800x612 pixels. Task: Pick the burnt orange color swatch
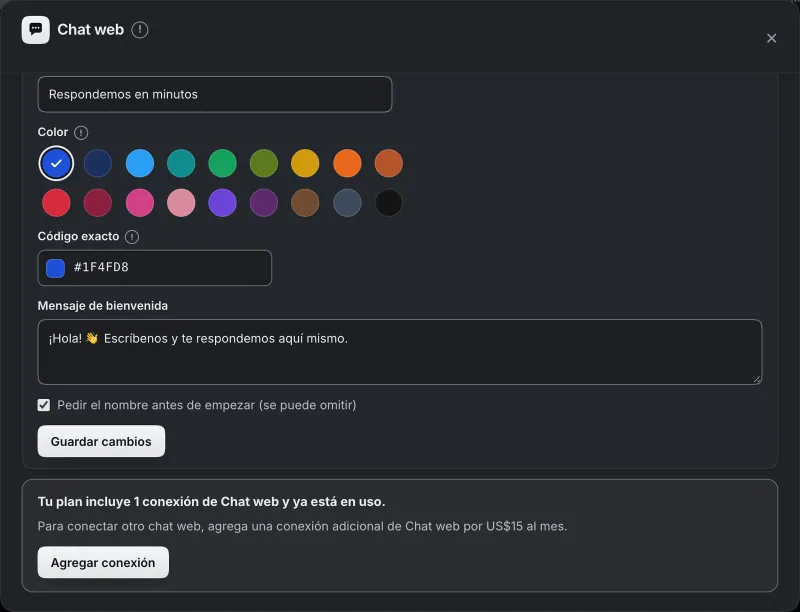coord(389,163)
